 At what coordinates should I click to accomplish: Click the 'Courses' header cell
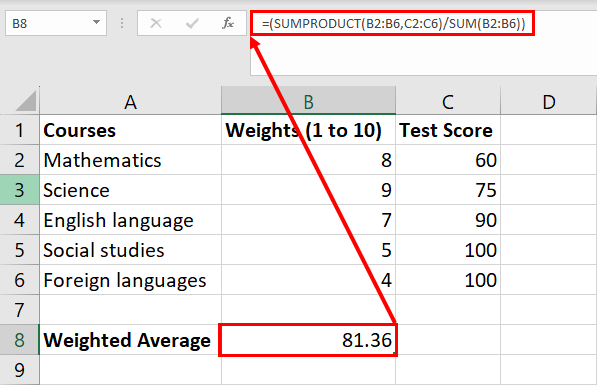pos(130,130)
